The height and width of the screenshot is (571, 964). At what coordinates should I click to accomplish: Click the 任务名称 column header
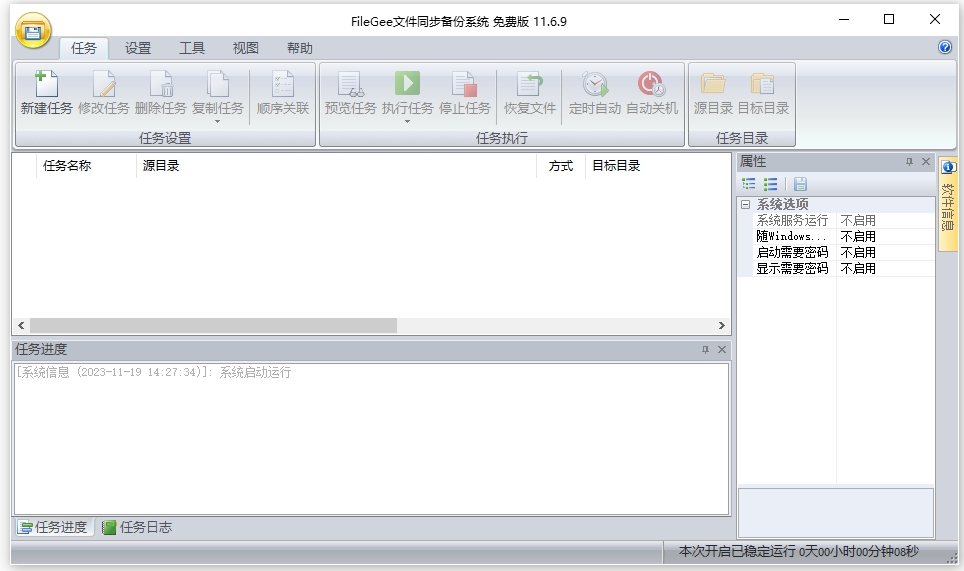tap(86, 165)
